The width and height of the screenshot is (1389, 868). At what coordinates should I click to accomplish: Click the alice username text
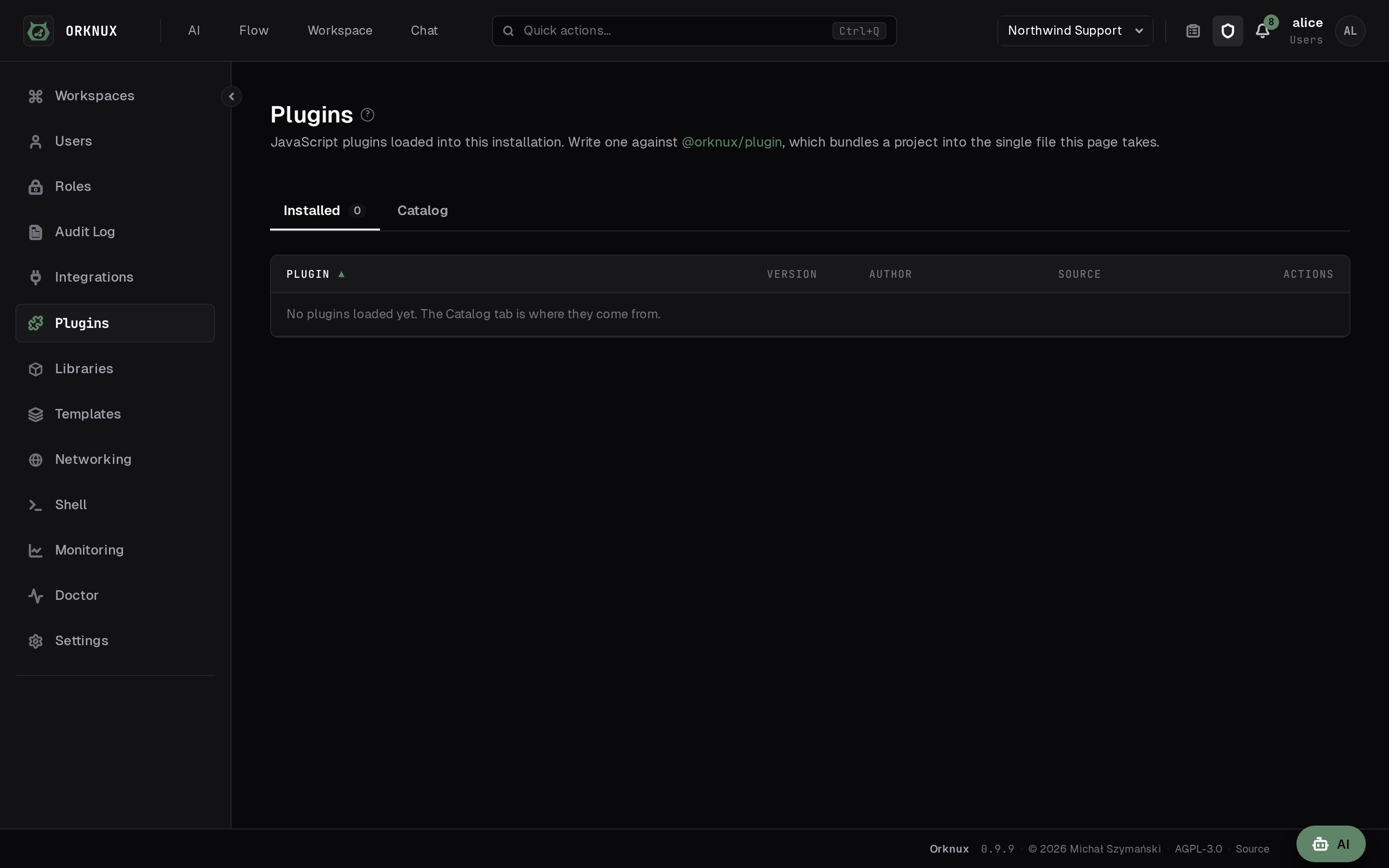[x=1307, y=23]
